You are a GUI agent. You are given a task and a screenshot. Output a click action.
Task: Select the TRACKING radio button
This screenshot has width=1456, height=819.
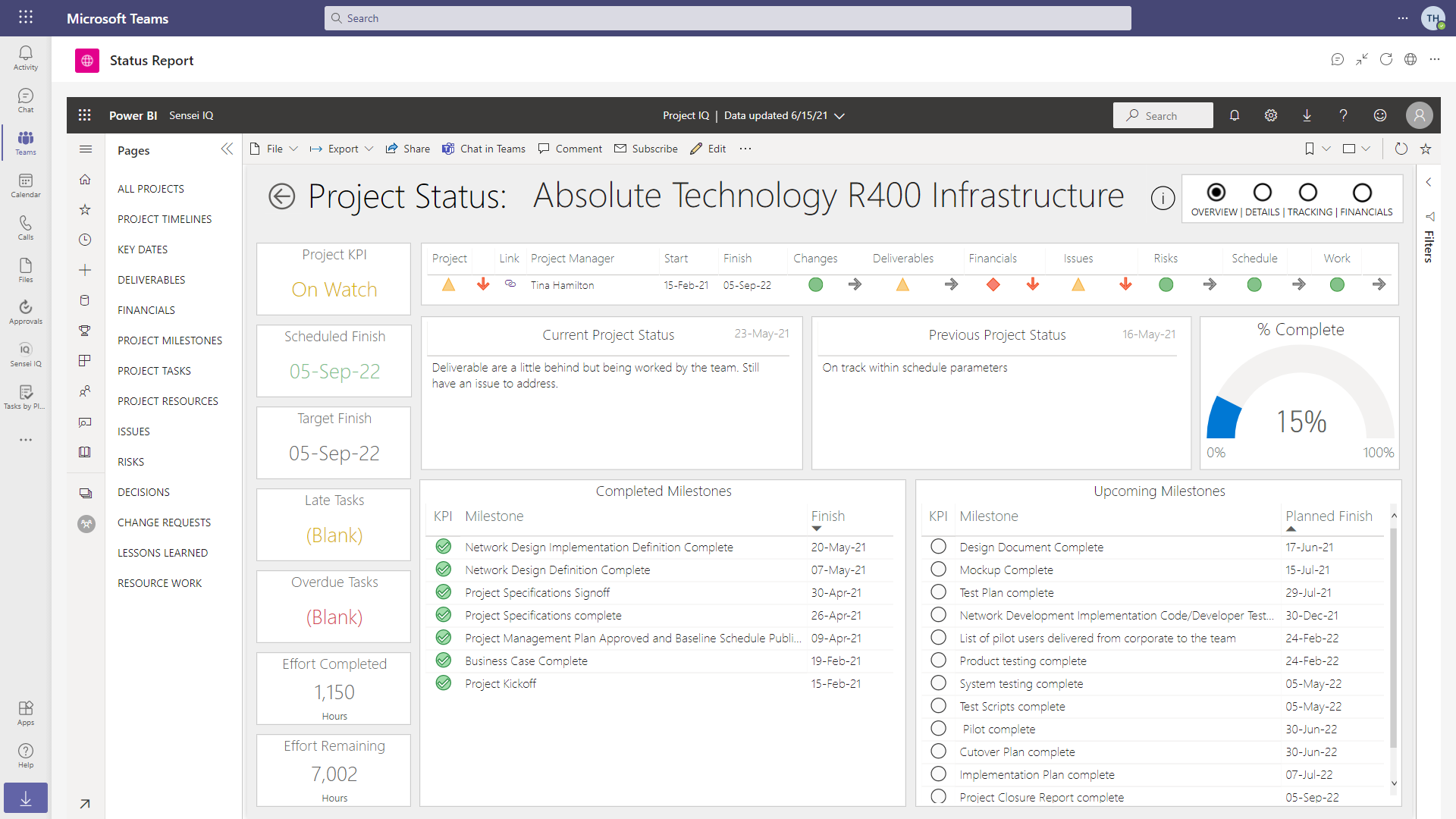pos(1308,192)
